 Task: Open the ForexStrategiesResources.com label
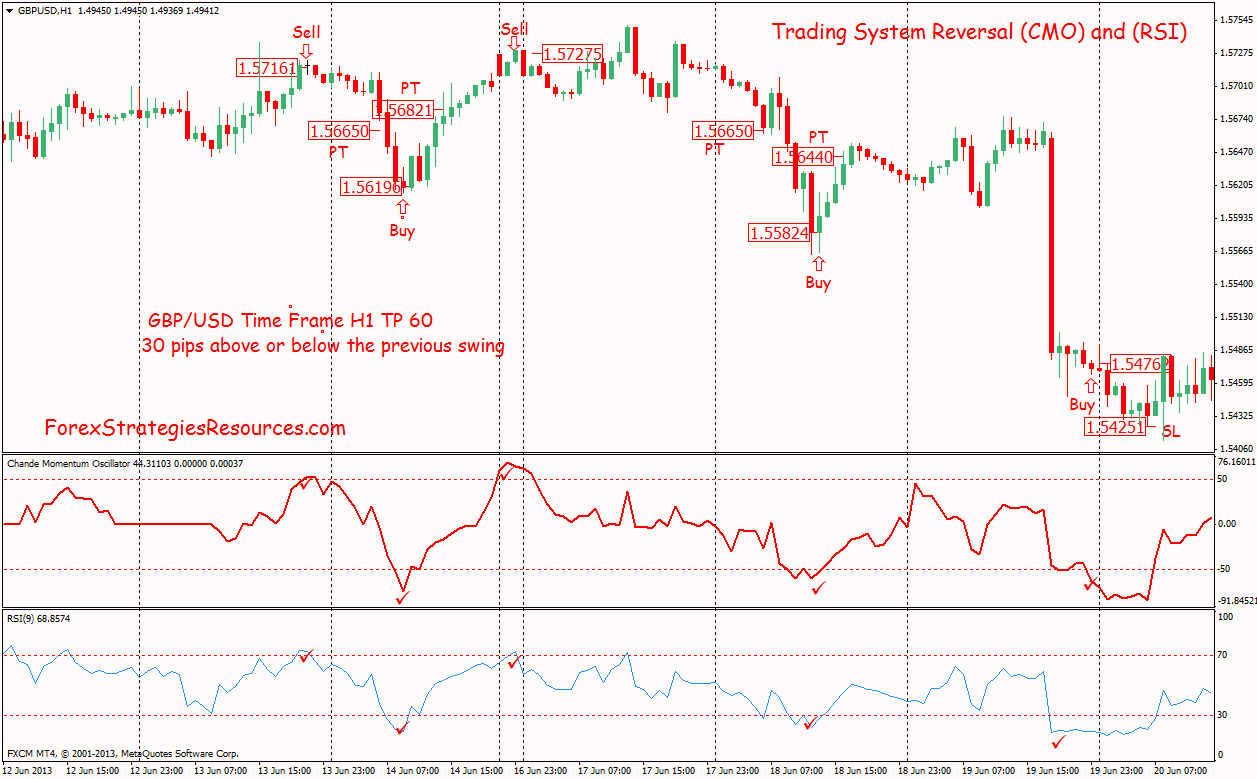(x=195, y=428)
